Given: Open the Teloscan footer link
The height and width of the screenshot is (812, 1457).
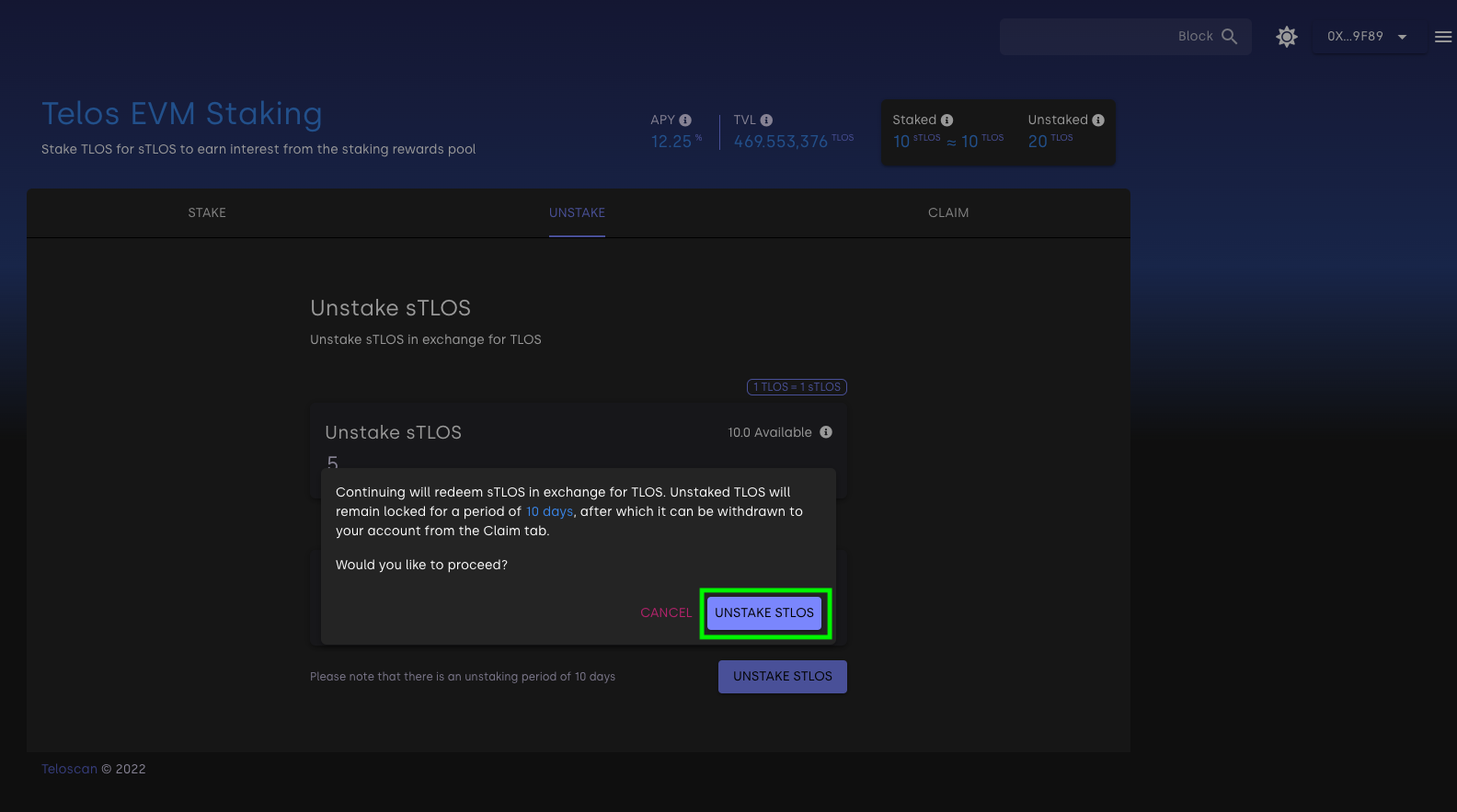Looking at the screenshot, I should (x=69, y=769).
